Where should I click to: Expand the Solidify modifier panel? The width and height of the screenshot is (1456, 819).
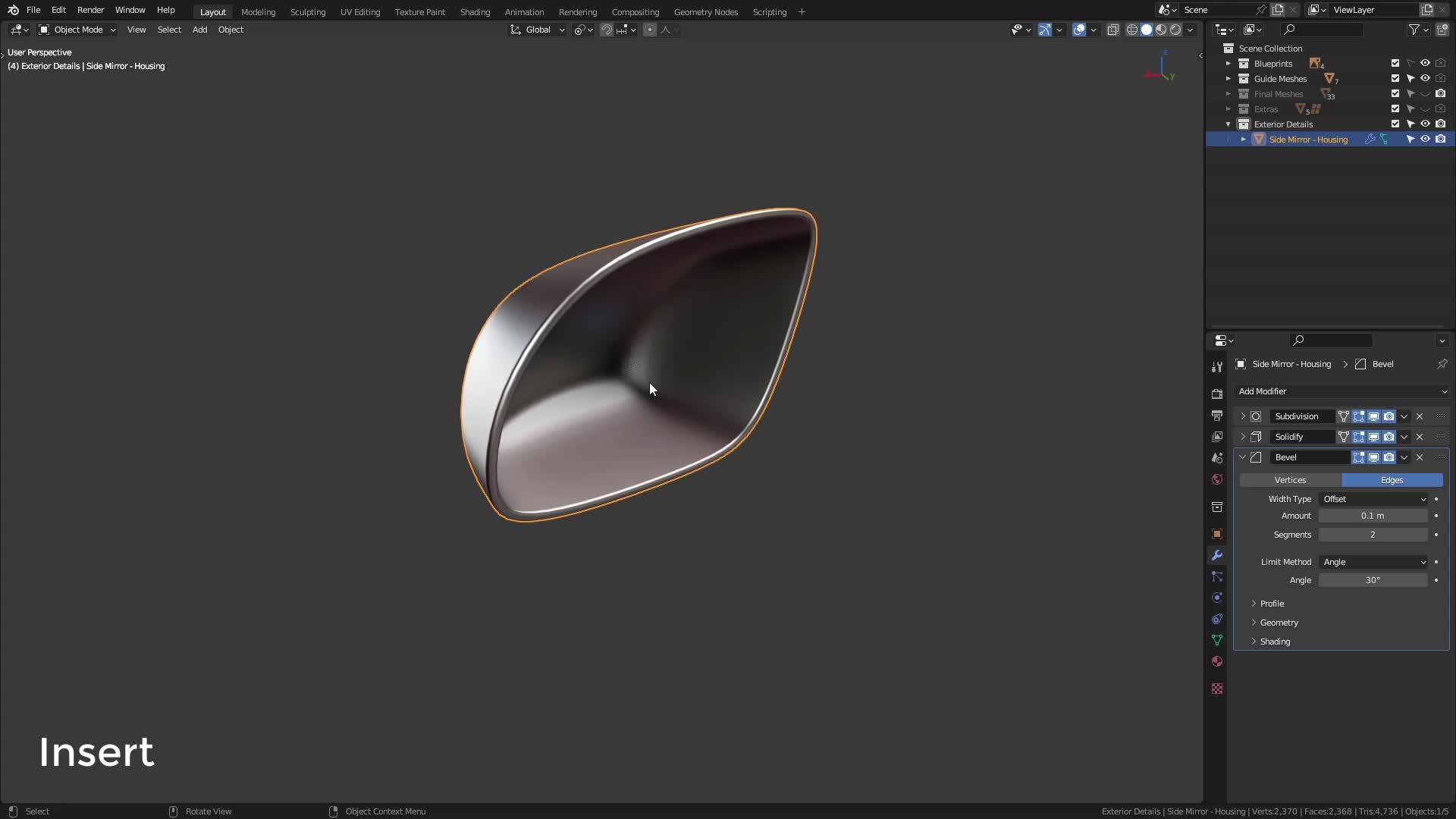click(x=1243, y=437)
